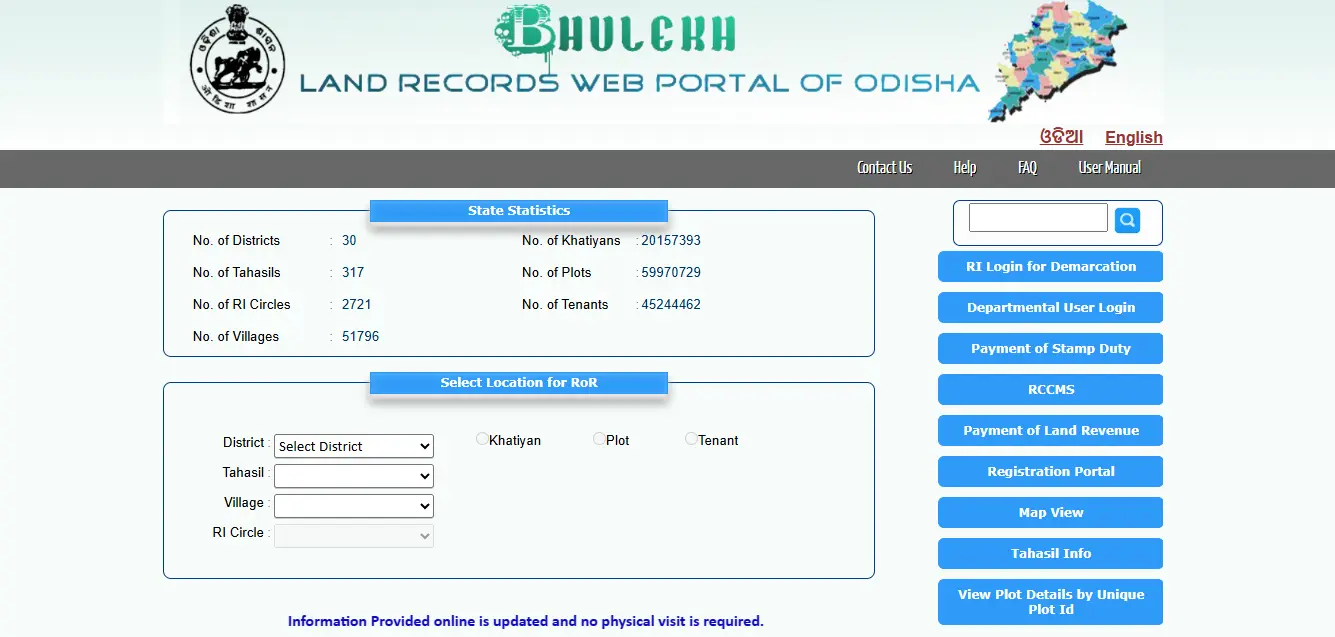1335x637 pixels.
Task: Click the No. of Districts label
Action: [236, 241]
